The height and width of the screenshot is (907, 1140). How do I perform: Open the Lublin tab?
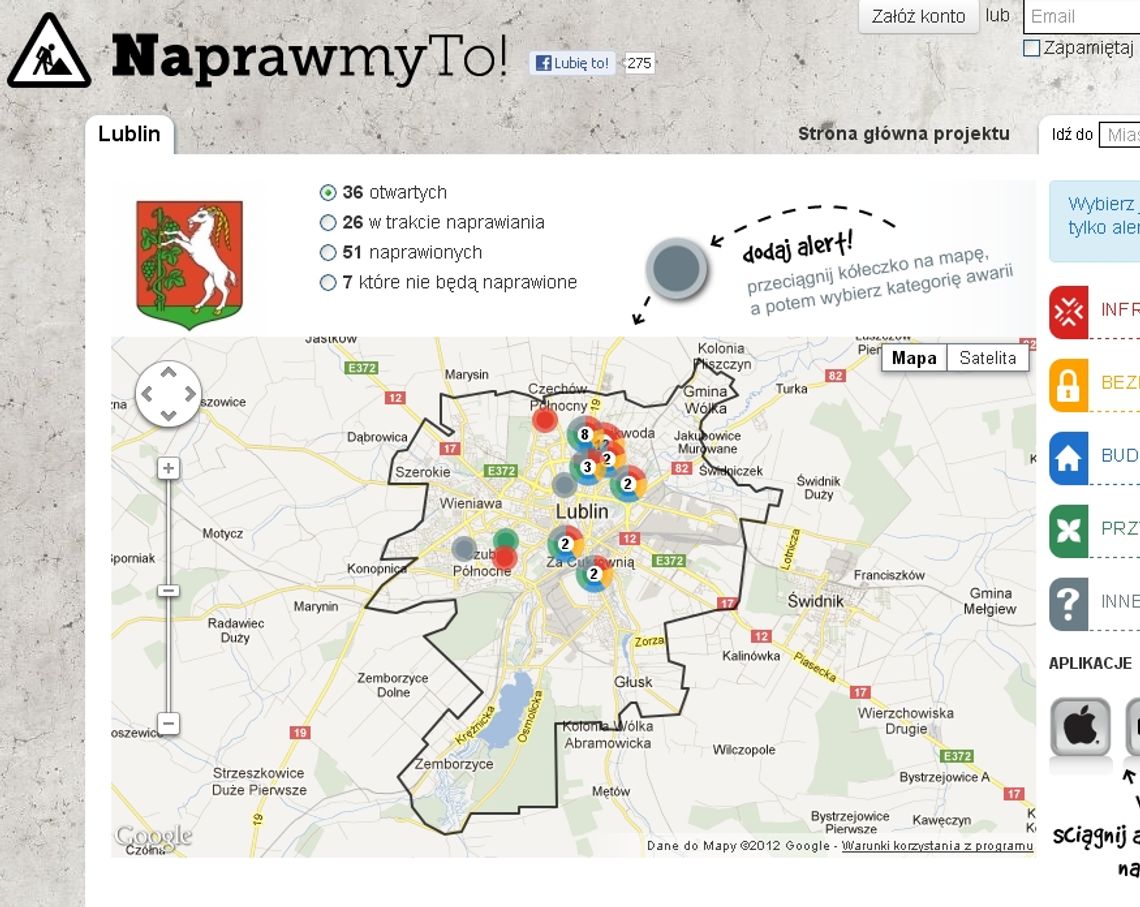pos(129,134)
